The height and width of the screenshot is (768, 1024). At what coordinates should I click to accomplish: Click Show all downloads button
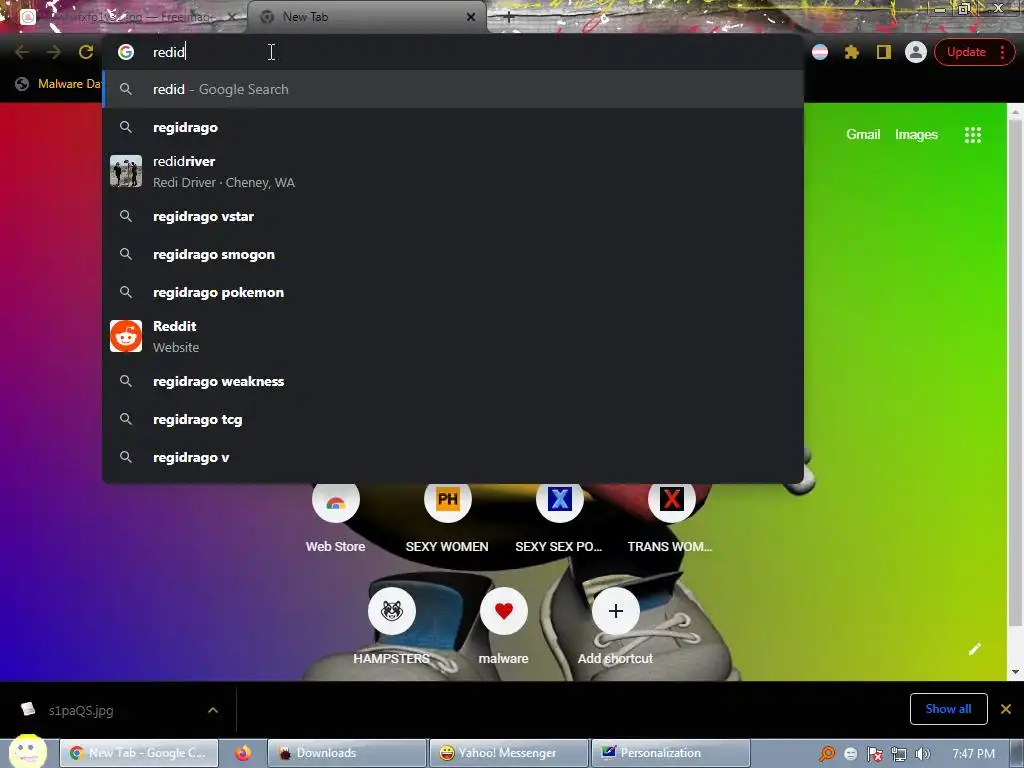tap(948, 709)
